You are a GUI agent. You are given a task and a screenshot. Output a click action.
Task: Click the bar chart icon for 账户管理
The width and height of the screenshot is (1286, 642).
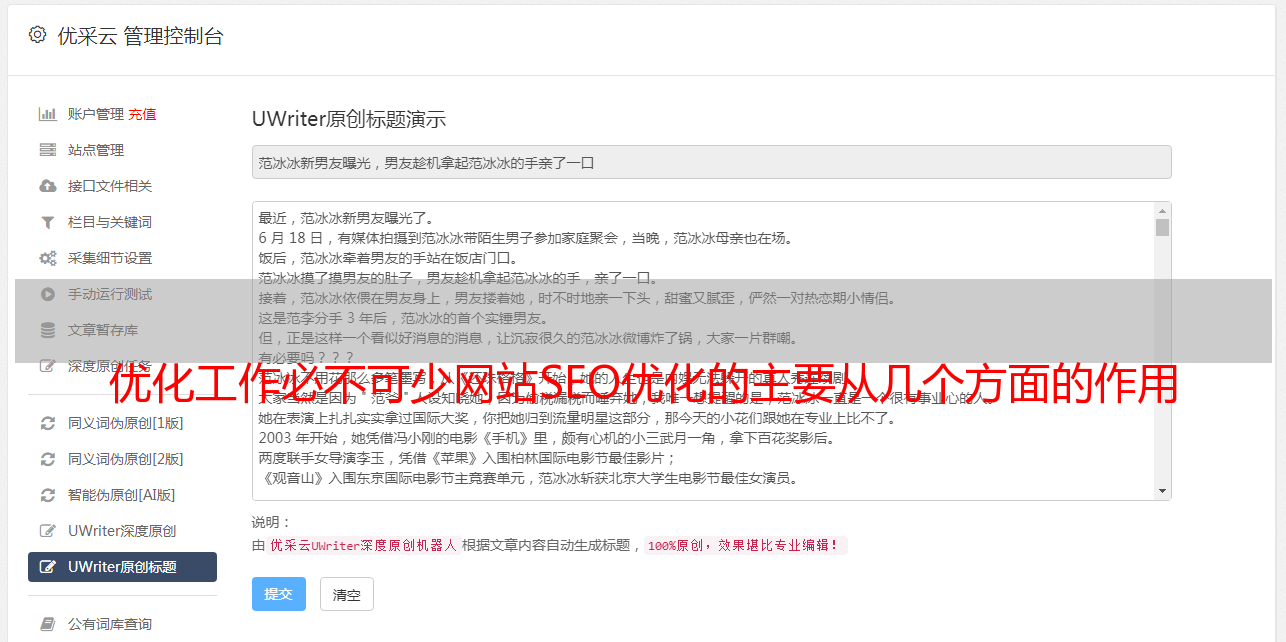coord(47,114)
